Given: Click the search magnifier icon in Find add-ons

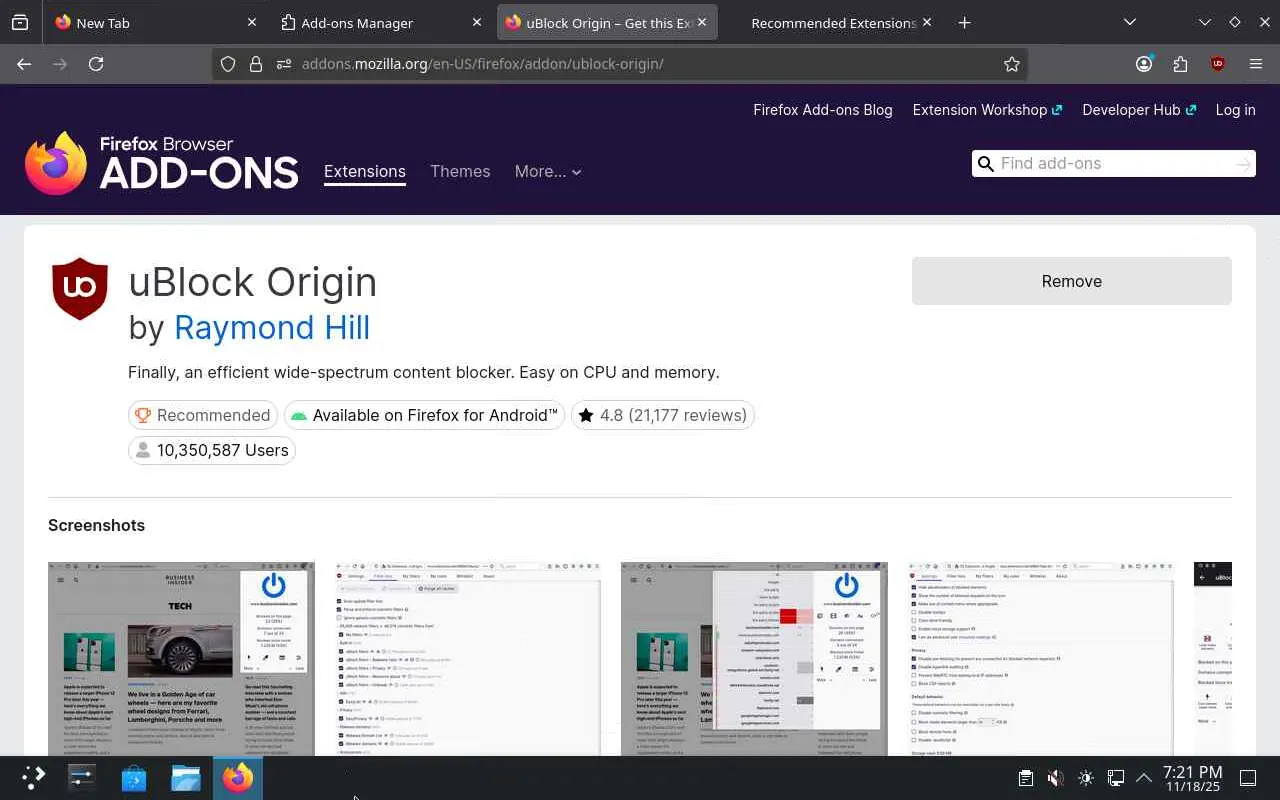Looking at the screenshot, I should 986,164.
